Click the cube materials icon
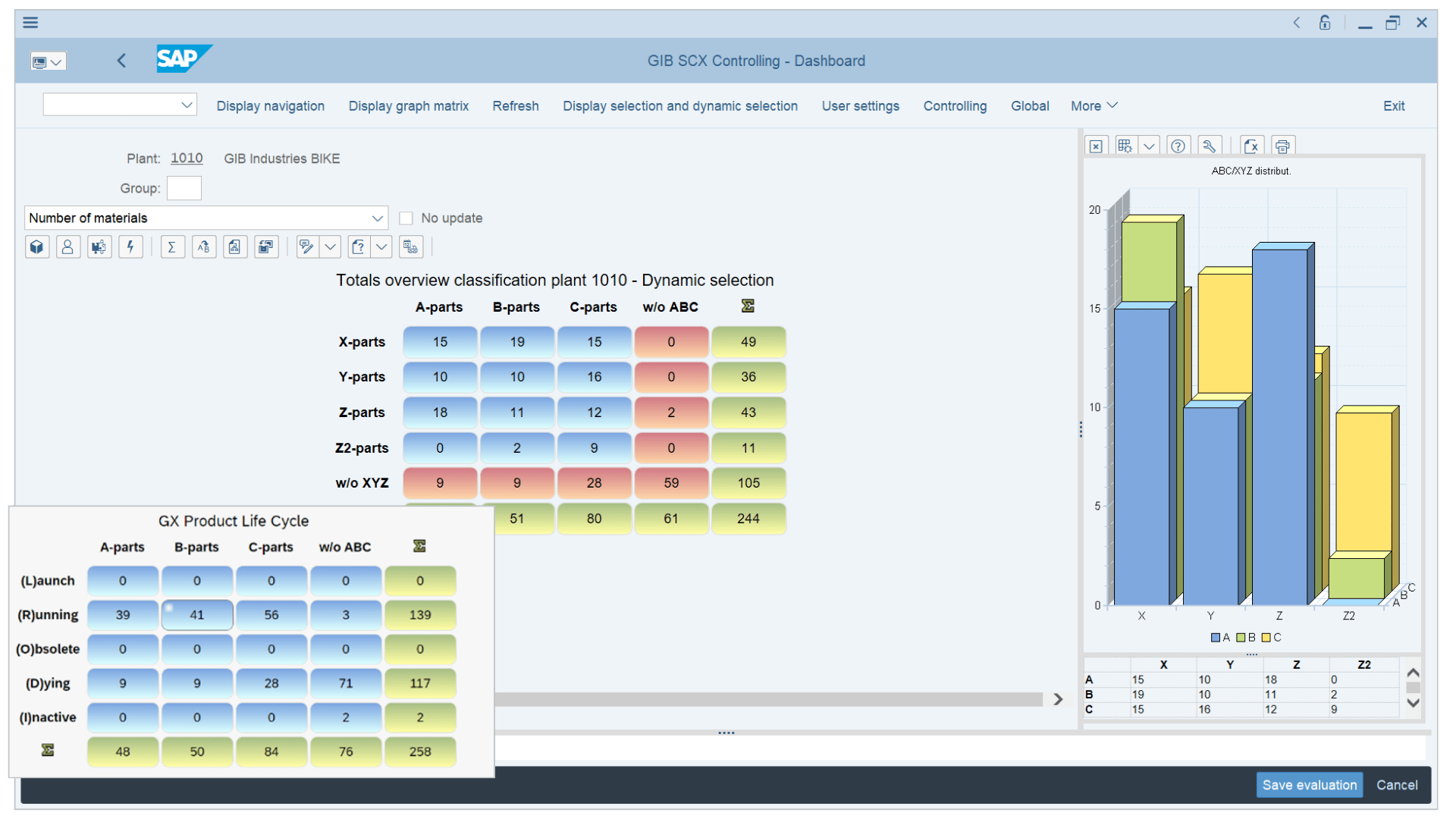 coord(36,246)
